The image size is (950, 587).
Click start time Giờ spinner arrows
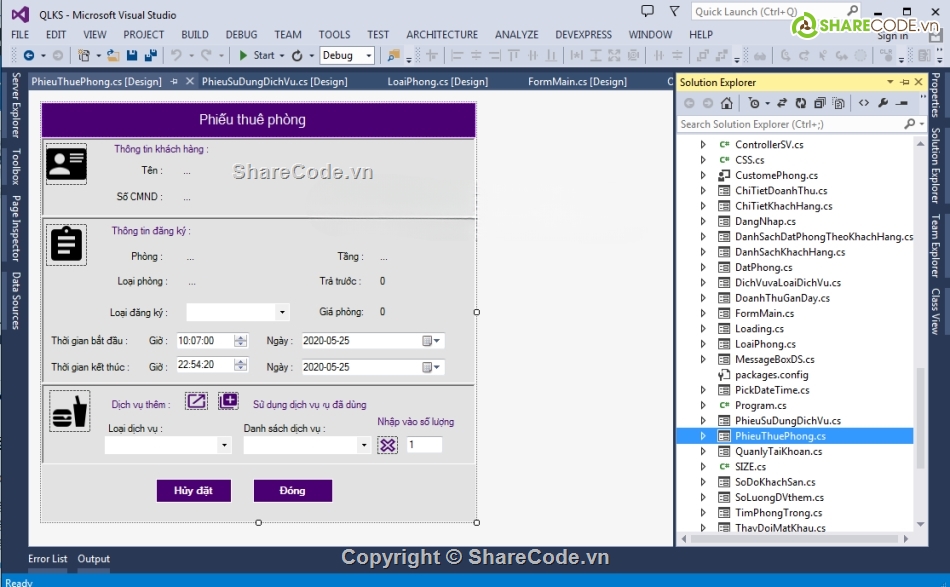[x=241, y=340]
